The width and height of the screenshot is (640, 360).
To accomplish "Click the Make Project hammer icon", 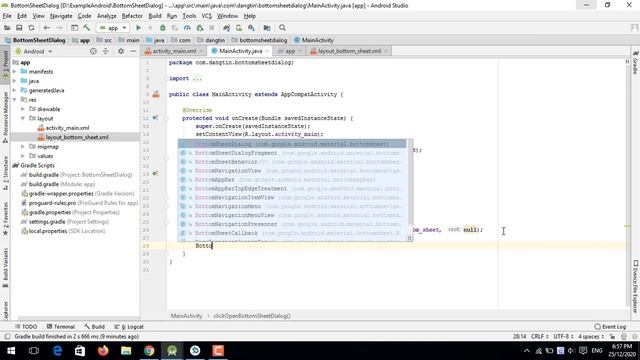I will pyautogui.click(x=87, y=28).
